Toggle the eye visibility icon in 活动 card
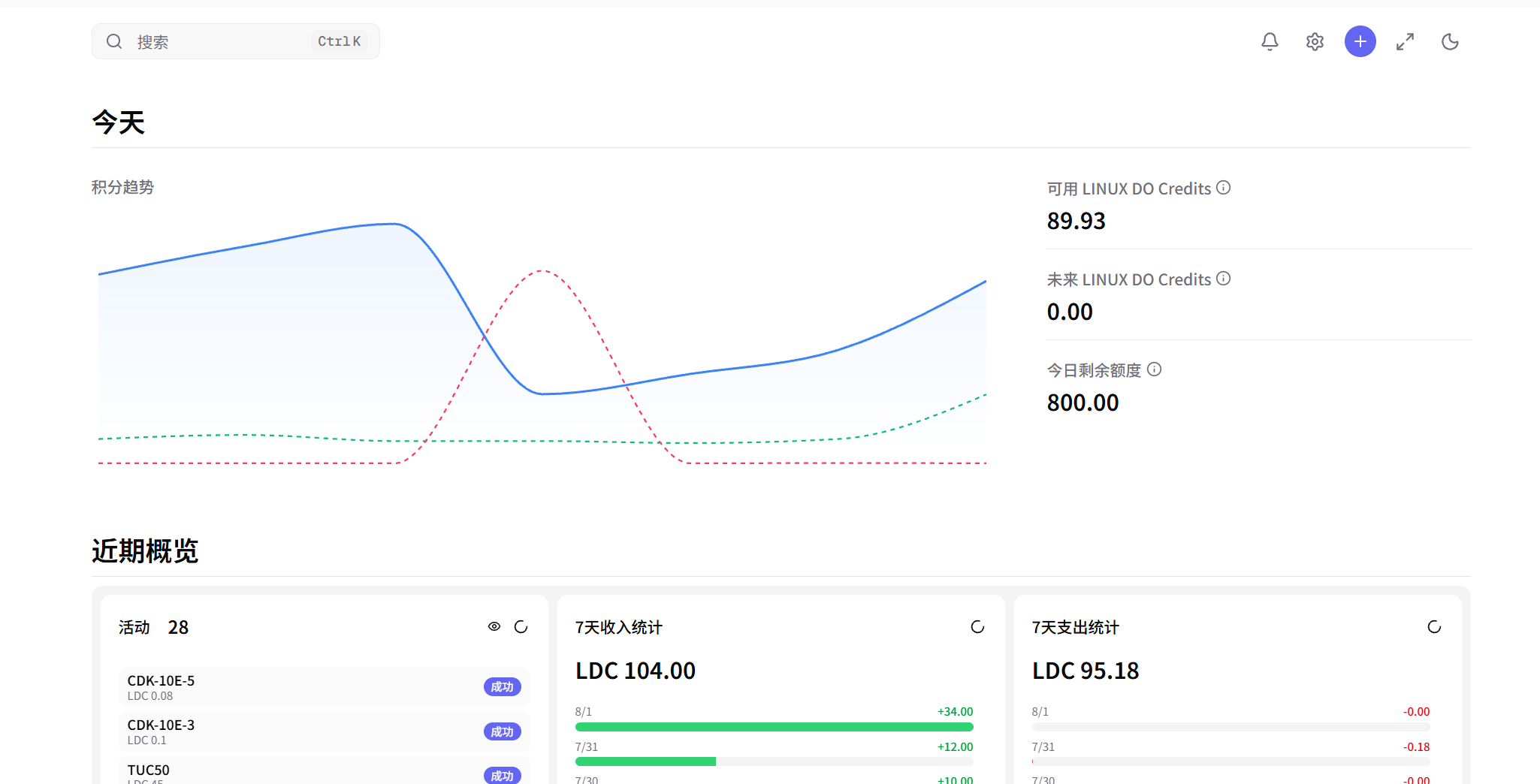 [494, 626]
